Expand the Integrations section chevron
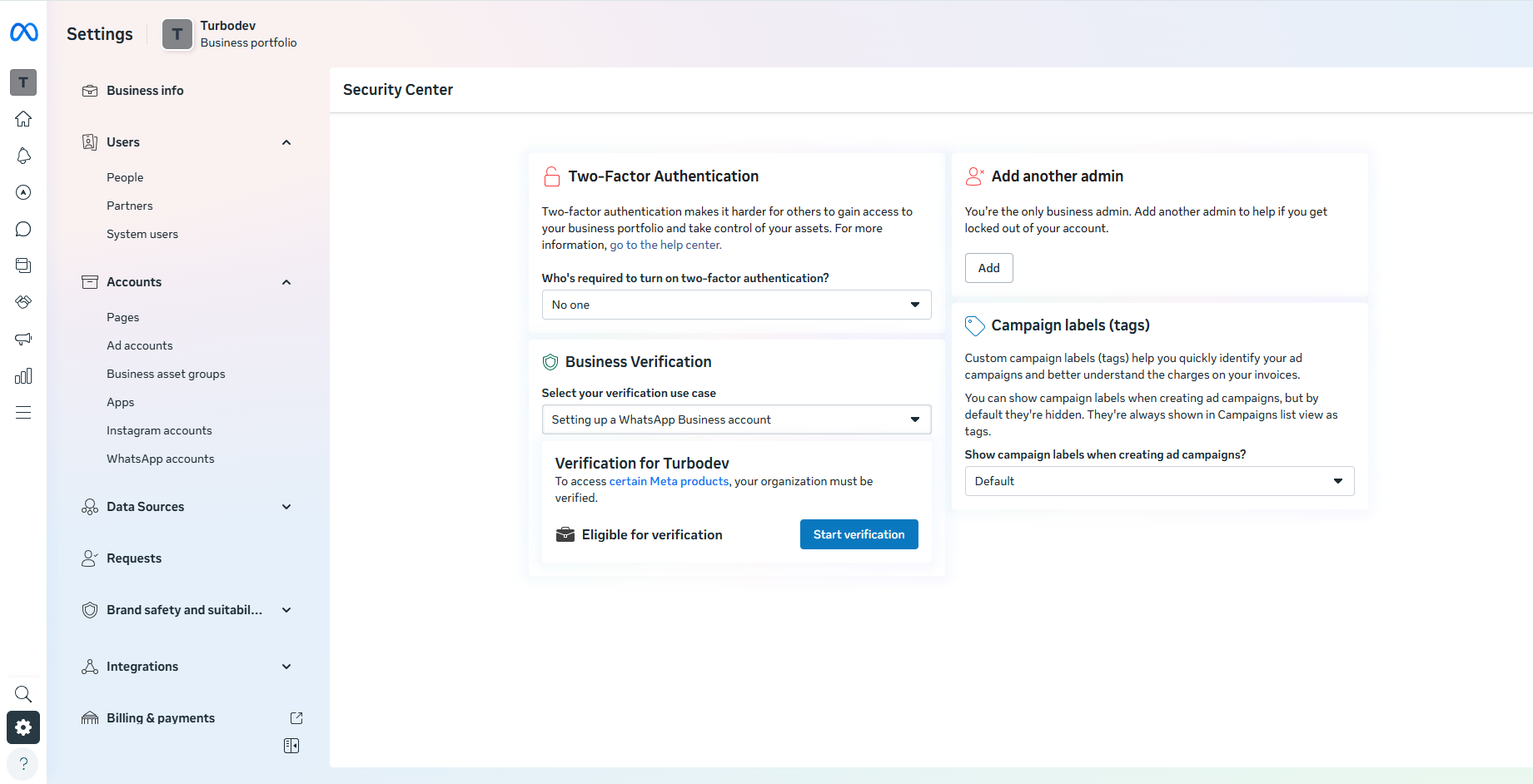 [286, 667]
